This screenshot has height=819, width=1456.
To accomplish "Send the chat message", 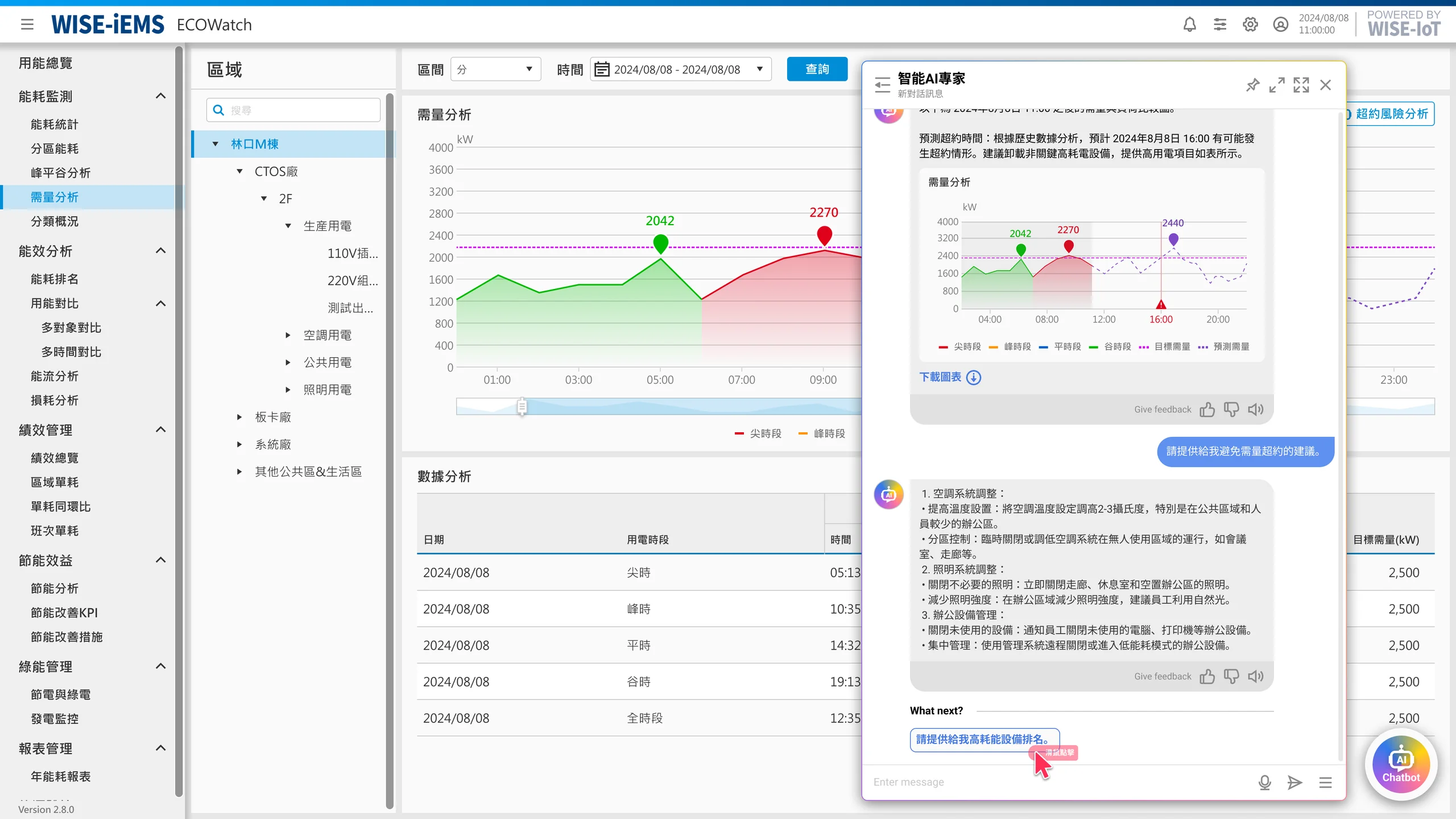I will coord(1295,783).
